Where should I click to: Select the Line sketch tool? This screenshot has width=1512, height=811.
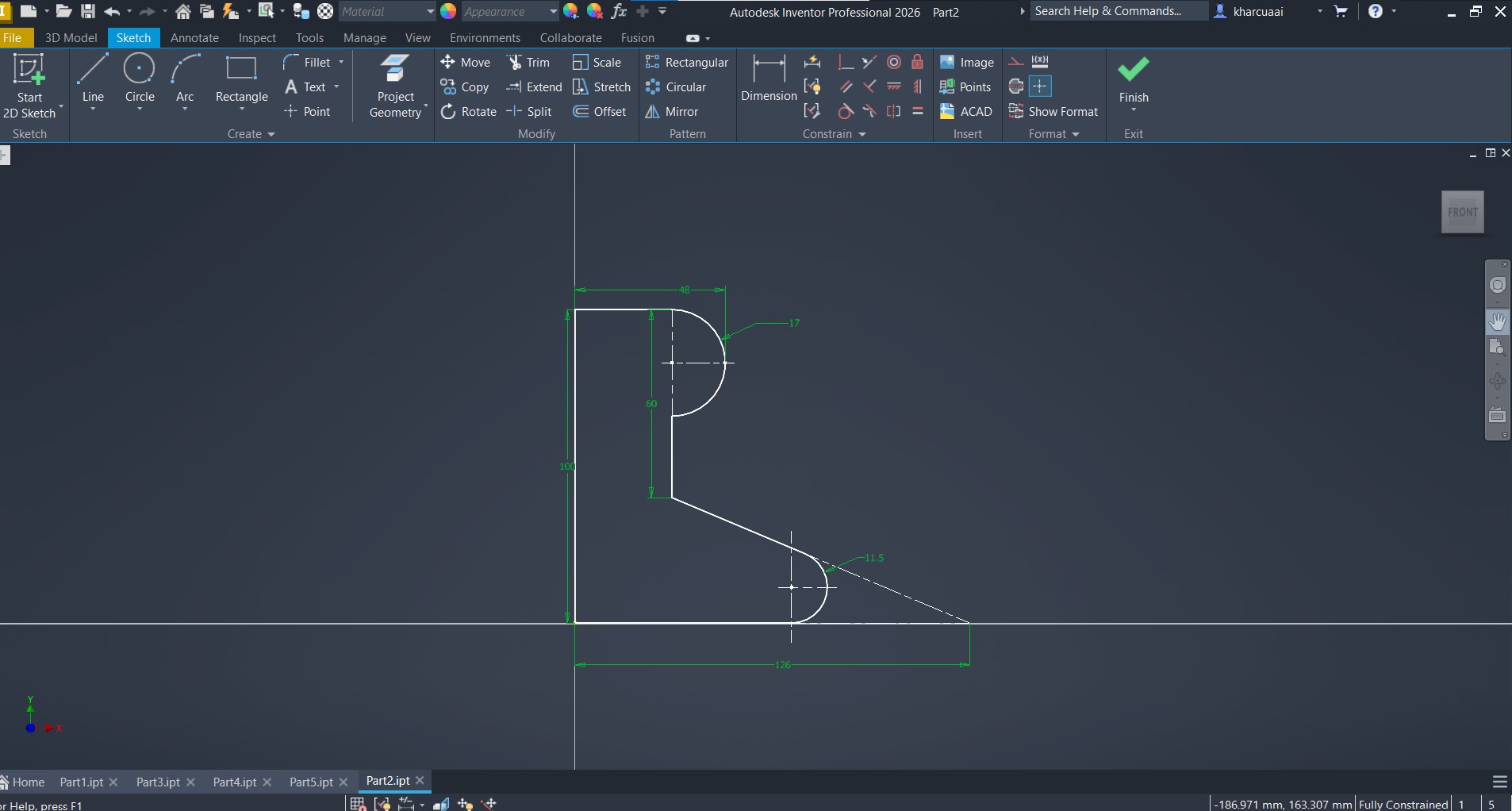(x=93, y=79)
